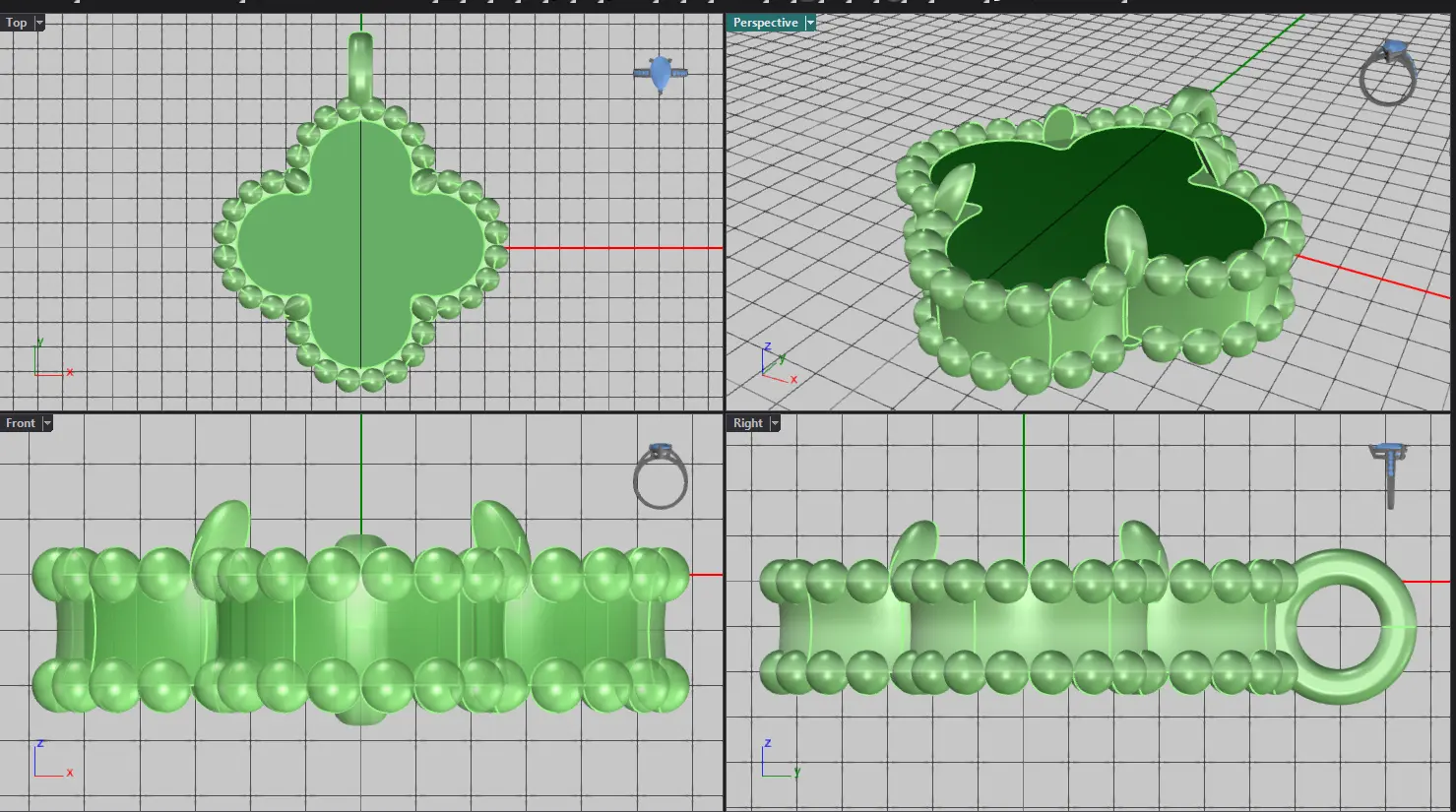The image size is (1456, 812).
Task: Click the ring side-view icon in Right viewport
Action: click(x=1389, y=473)
